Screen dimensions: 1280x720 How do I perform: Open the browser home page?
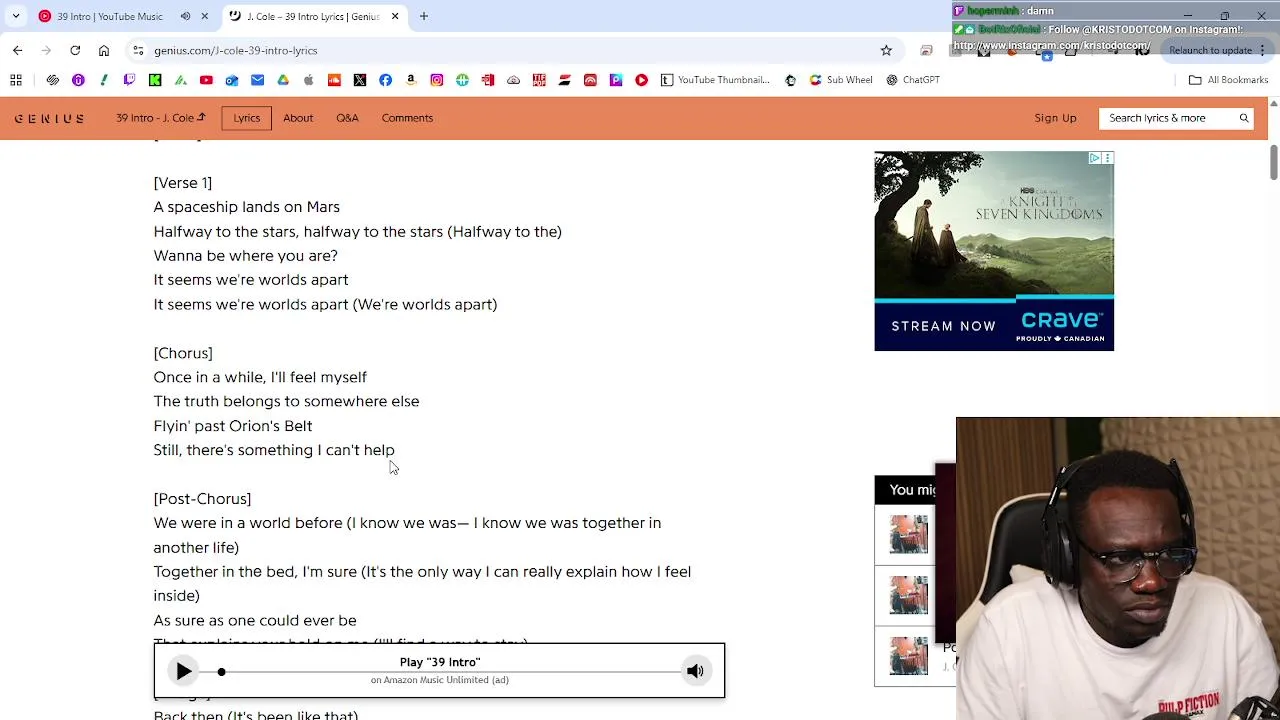[104, 50]
